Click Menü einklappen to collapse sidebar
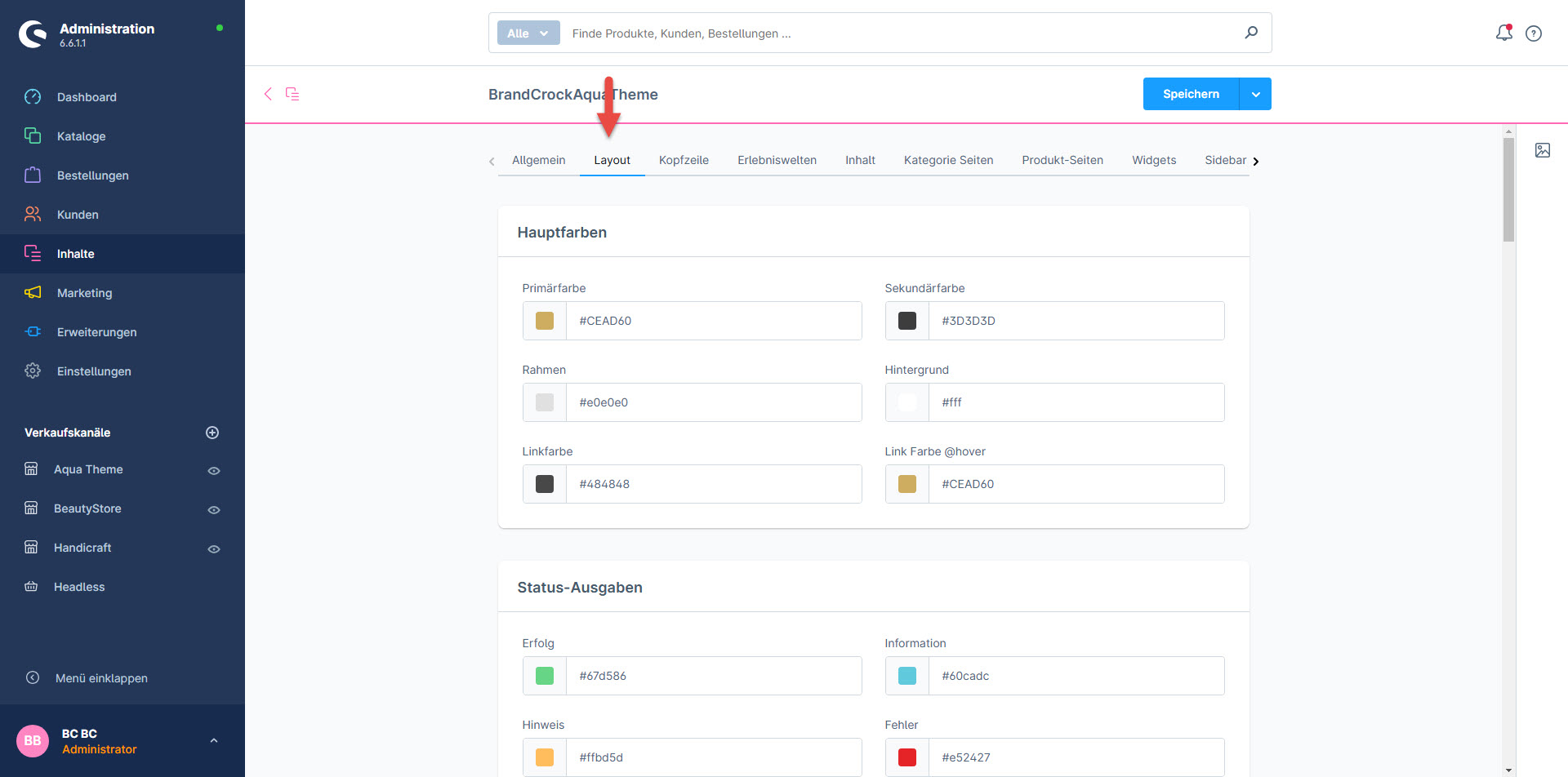 [101, 678]
